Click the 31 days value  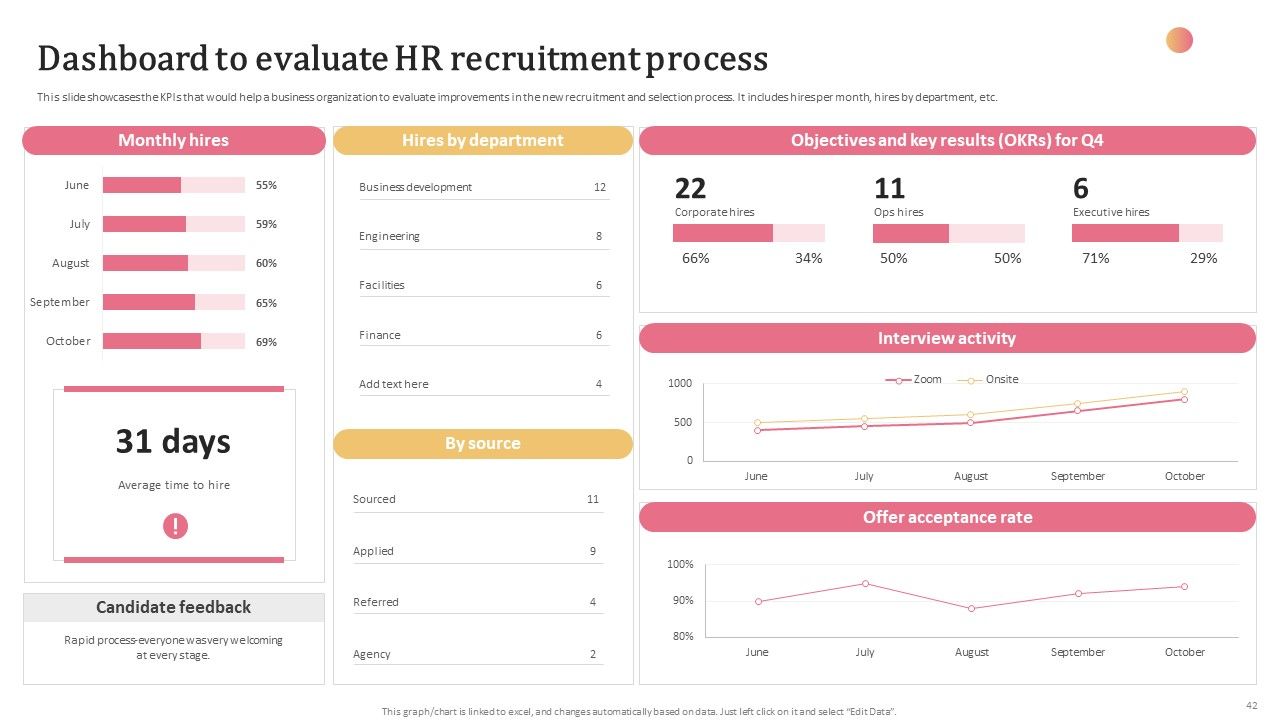tap(173, 442)
